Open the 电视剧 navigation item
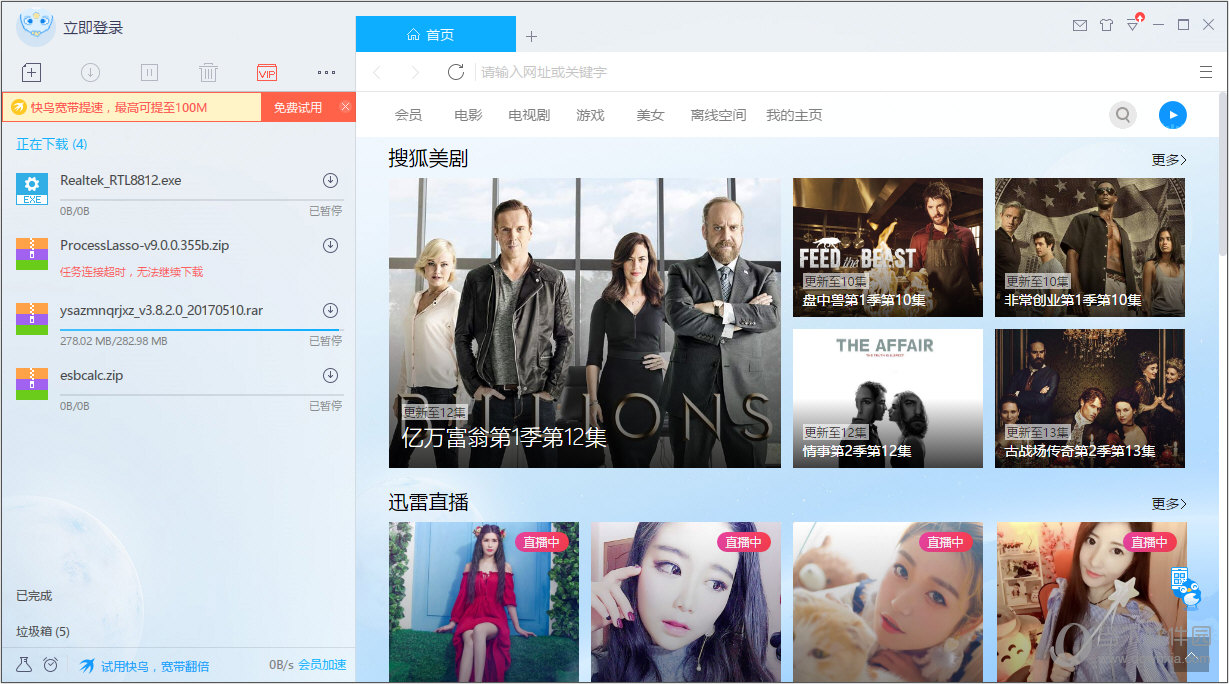 click(x=529, y=115)
